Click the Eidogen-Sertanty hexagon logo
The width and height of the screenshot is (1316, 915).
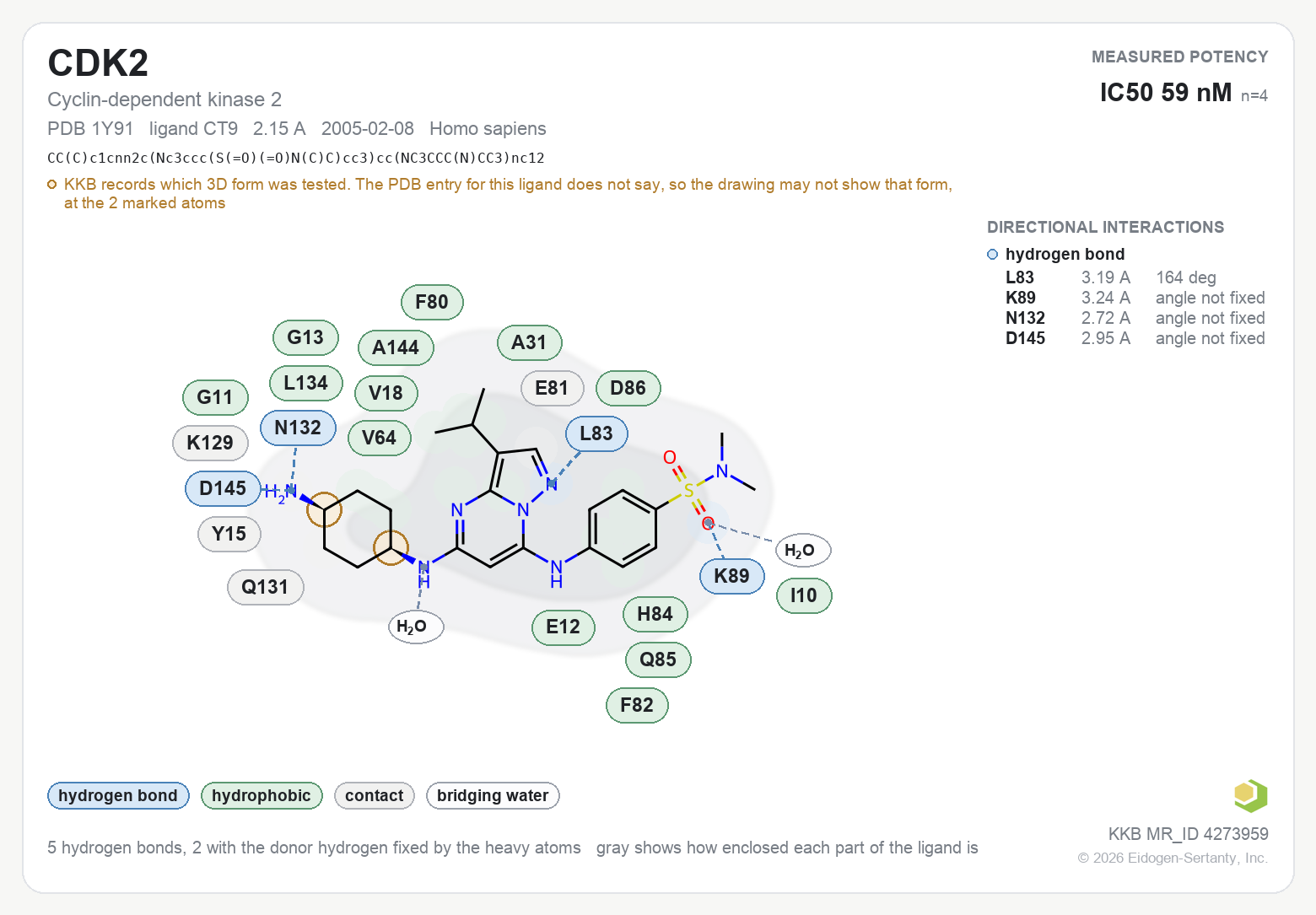click(1250, 795)
